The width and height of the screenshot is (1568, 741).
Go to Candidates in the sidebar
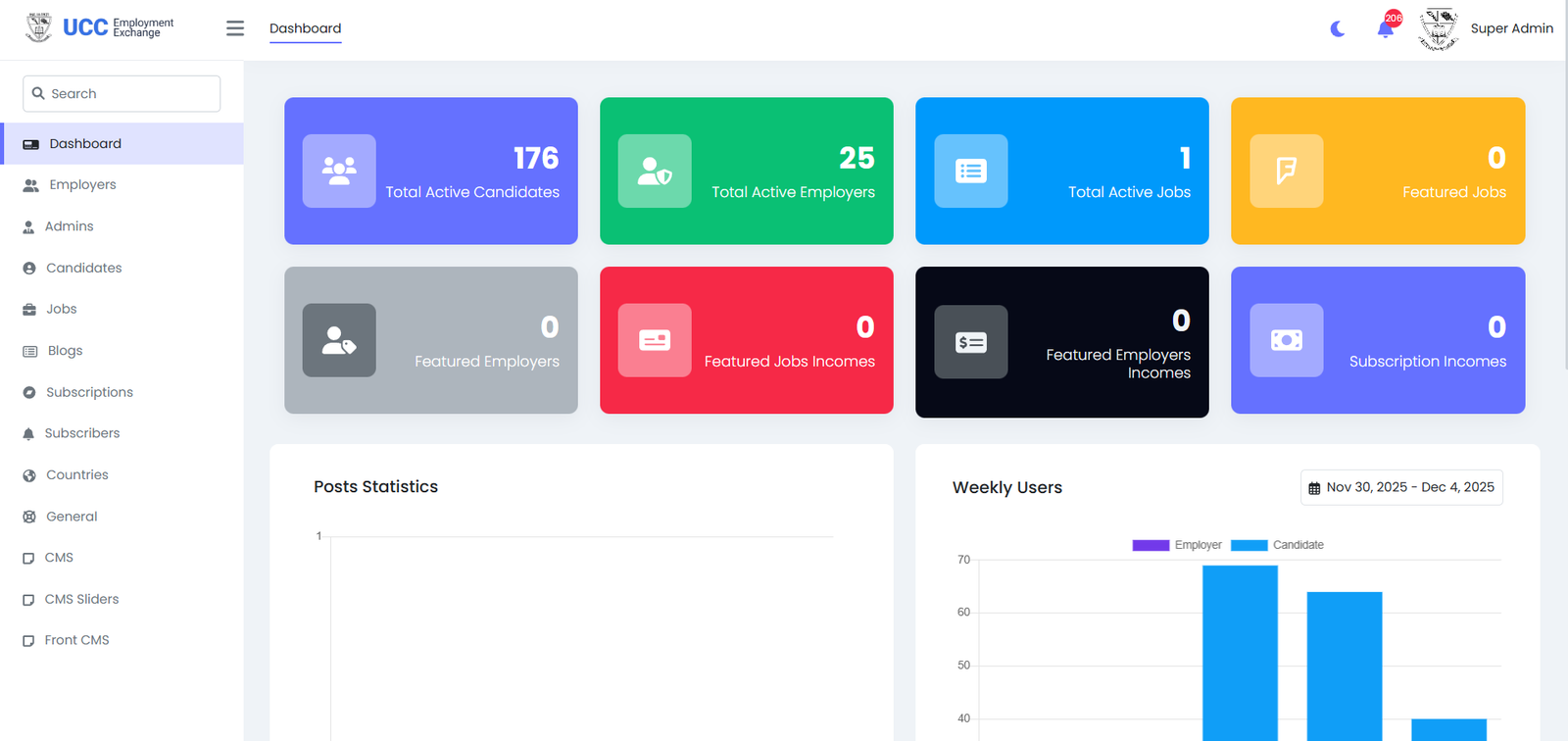[x=83, y=268]
